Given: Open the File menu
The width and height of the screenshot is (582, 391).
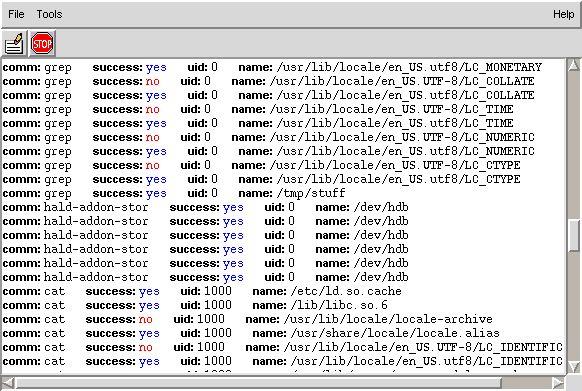Looking at the screenshot, I should [x=16, y=14].
